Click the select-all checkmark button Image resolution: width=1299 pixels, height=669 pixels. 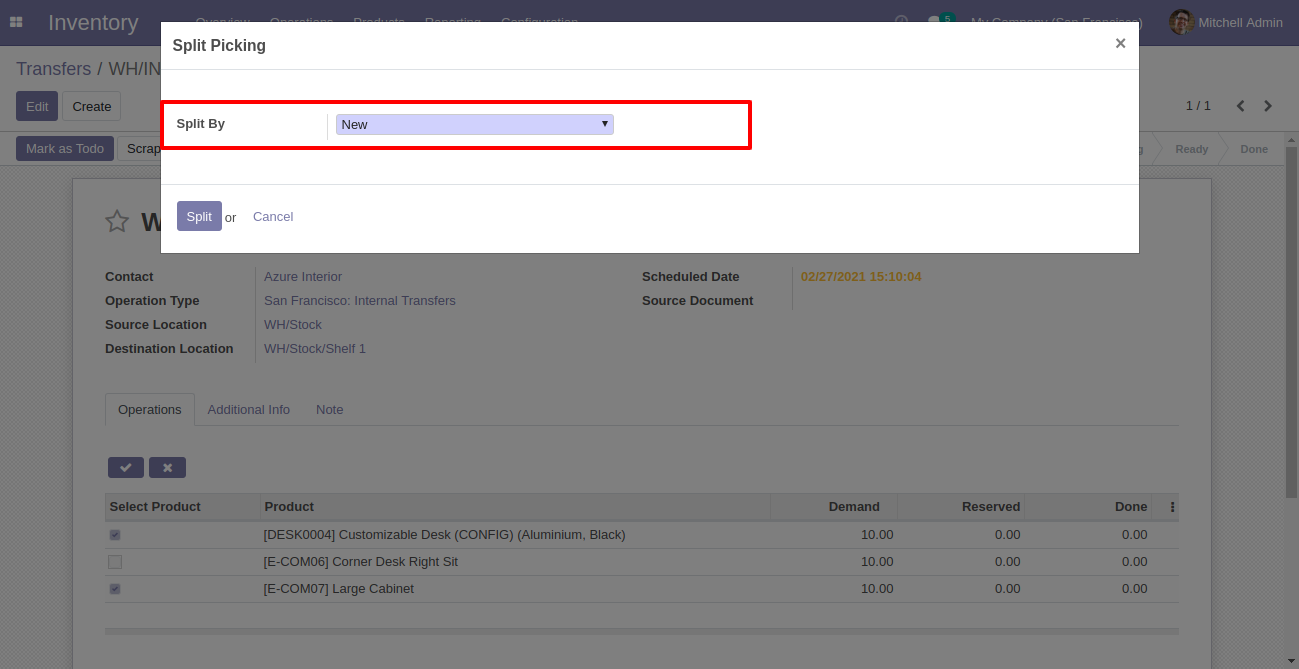pyautogui.click(x=126, y=467)
